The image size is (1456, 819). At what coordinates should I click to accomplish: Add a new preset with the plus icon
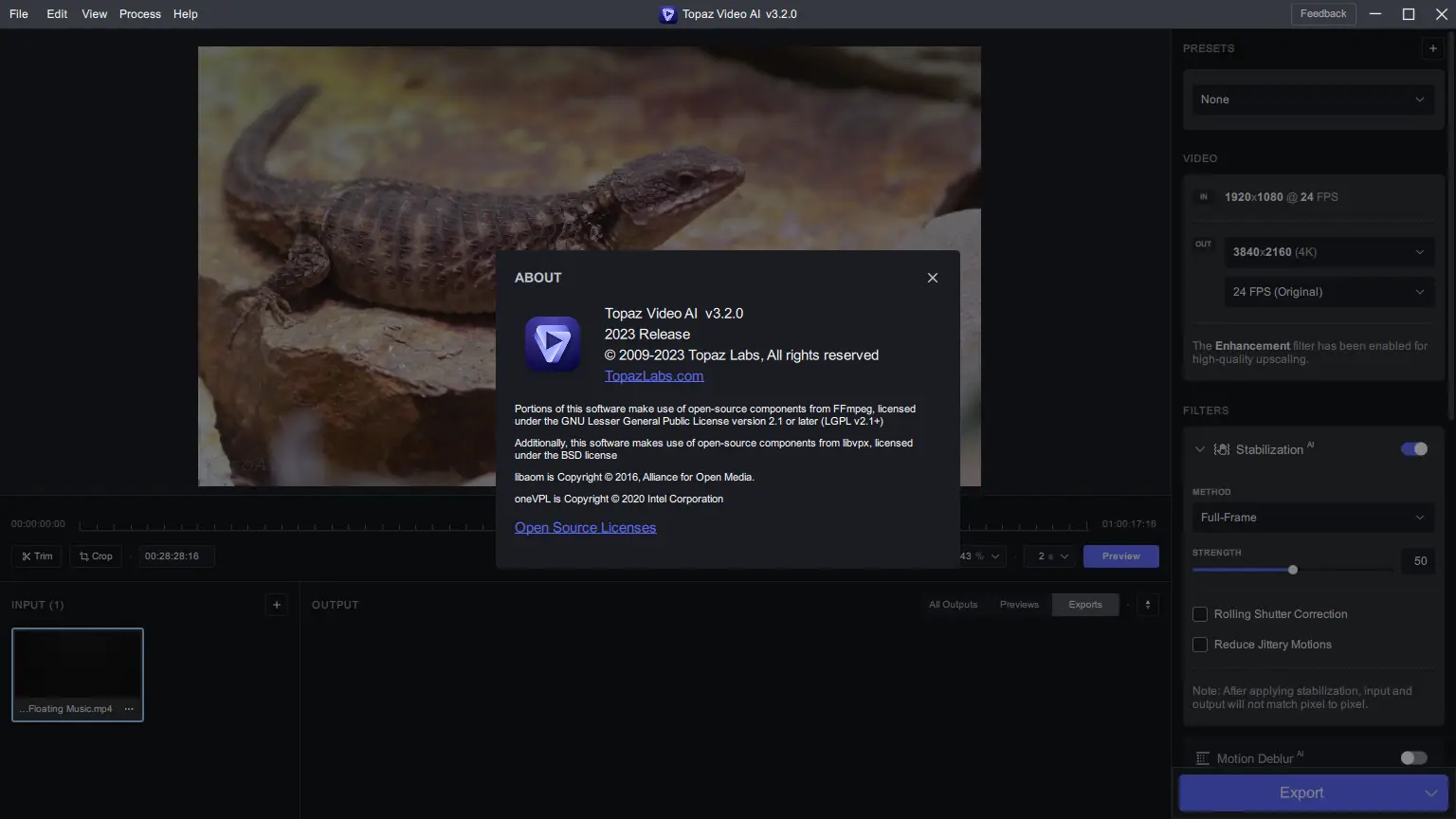[1432, 48]
